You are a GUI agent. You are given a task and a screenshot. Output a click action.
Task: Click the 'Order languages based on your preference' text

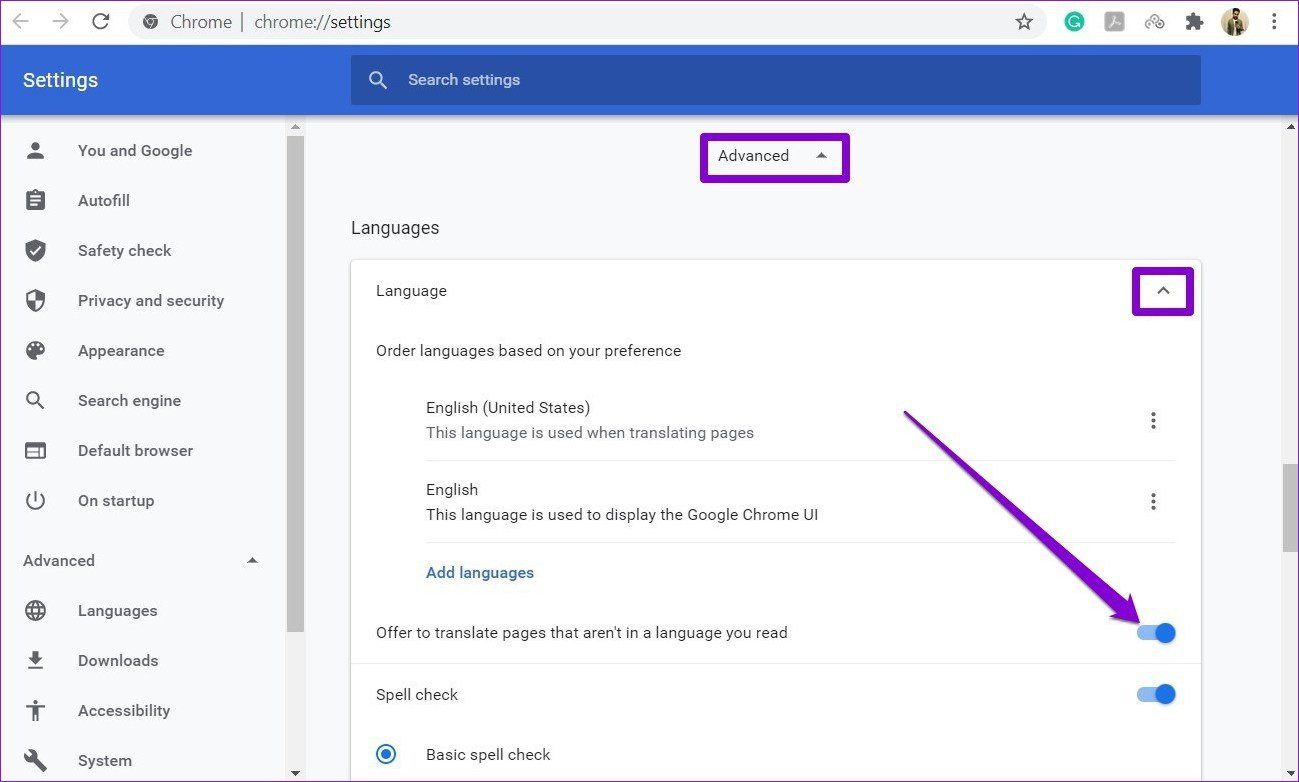pyautogui.click(x=528, y=351)
